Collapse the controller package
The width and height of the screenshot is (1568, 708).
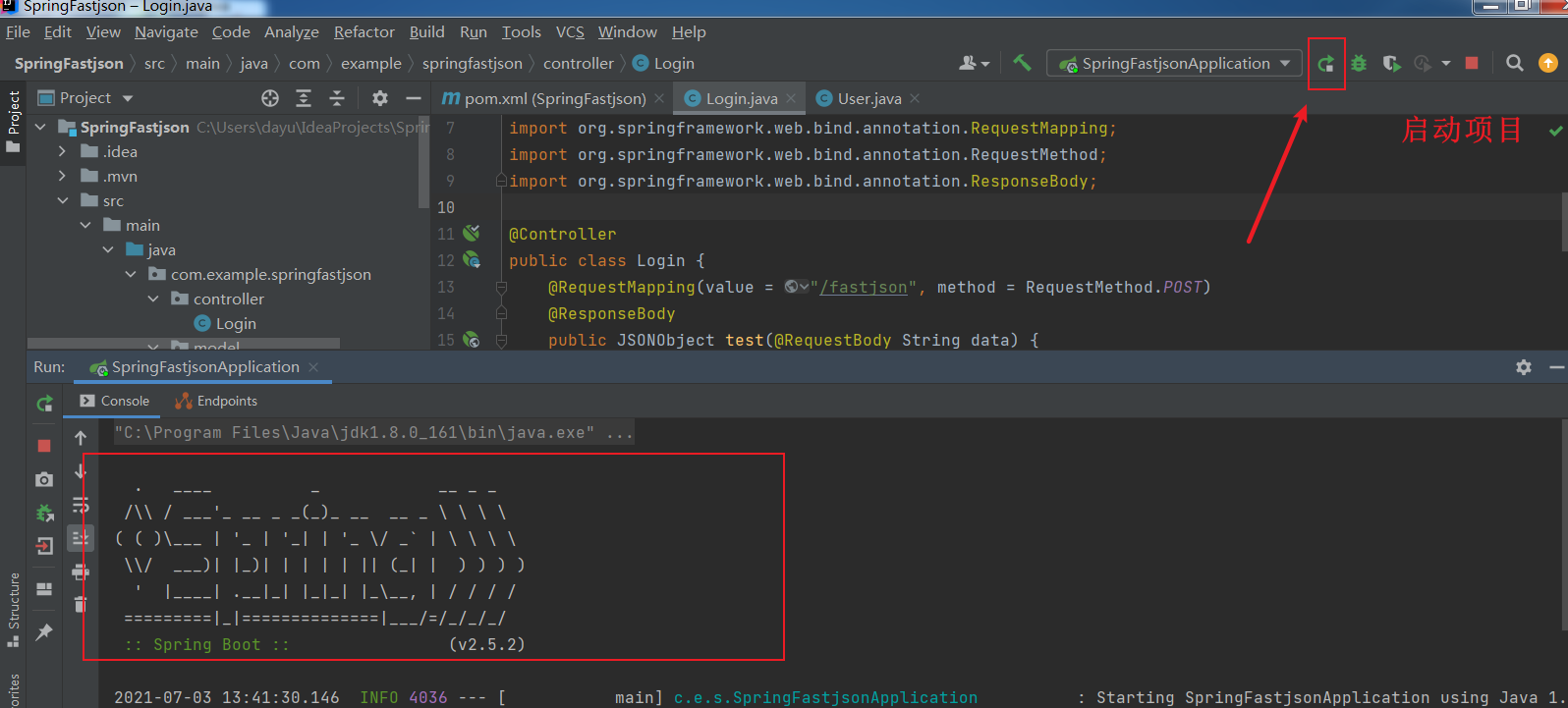153,299
